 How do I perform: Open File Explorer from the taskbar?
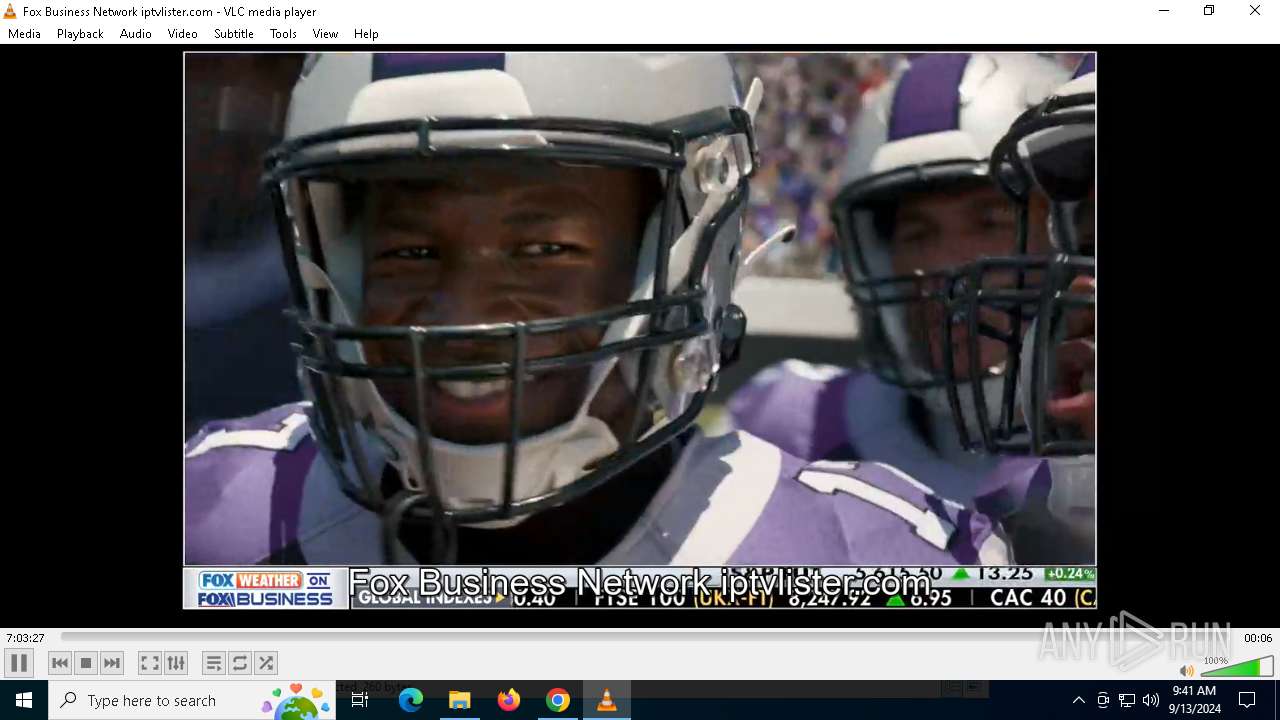point(460,700)
